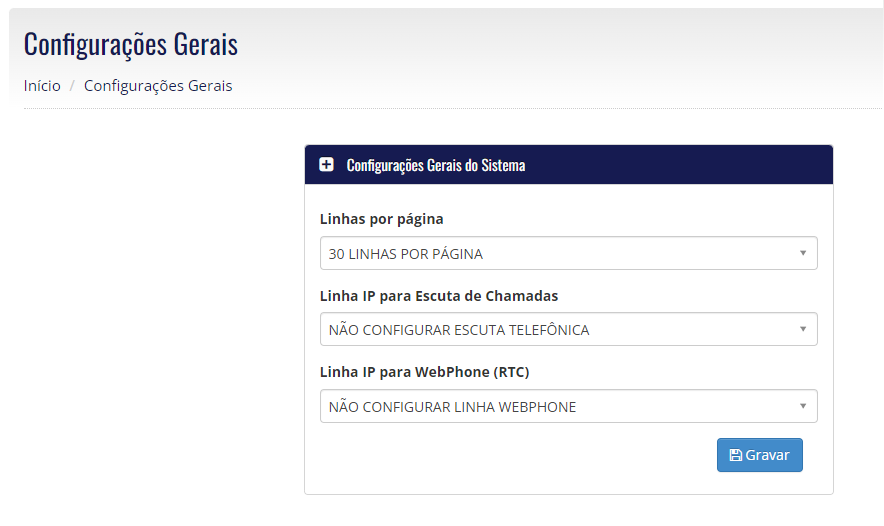Click the Linha IP para Escuta de Chamadas label
Viewport: 884px width, 526px height.
[x=439, y=296]
